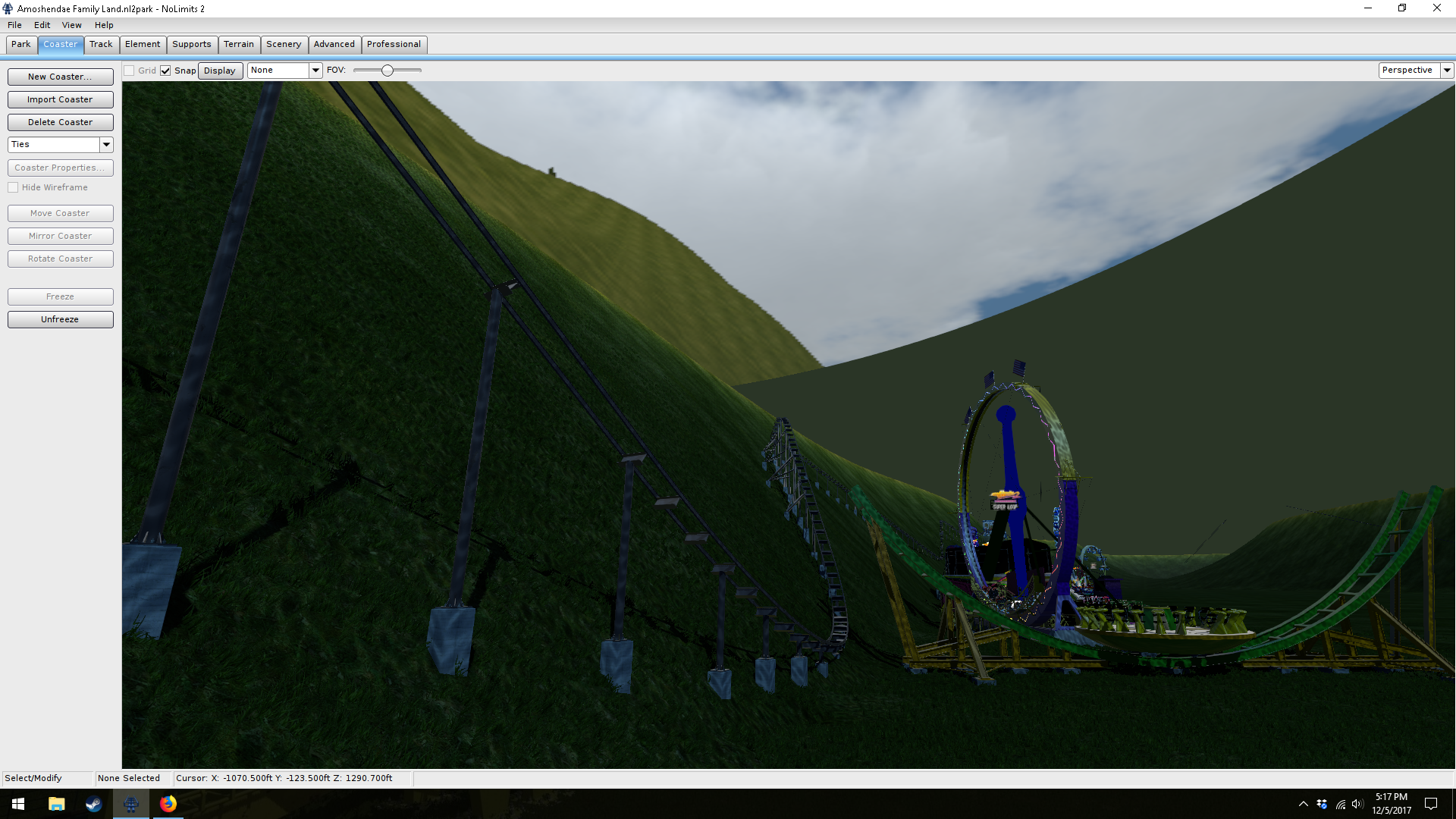Click NoLimits 2 taskbar icon

point(130,804)
